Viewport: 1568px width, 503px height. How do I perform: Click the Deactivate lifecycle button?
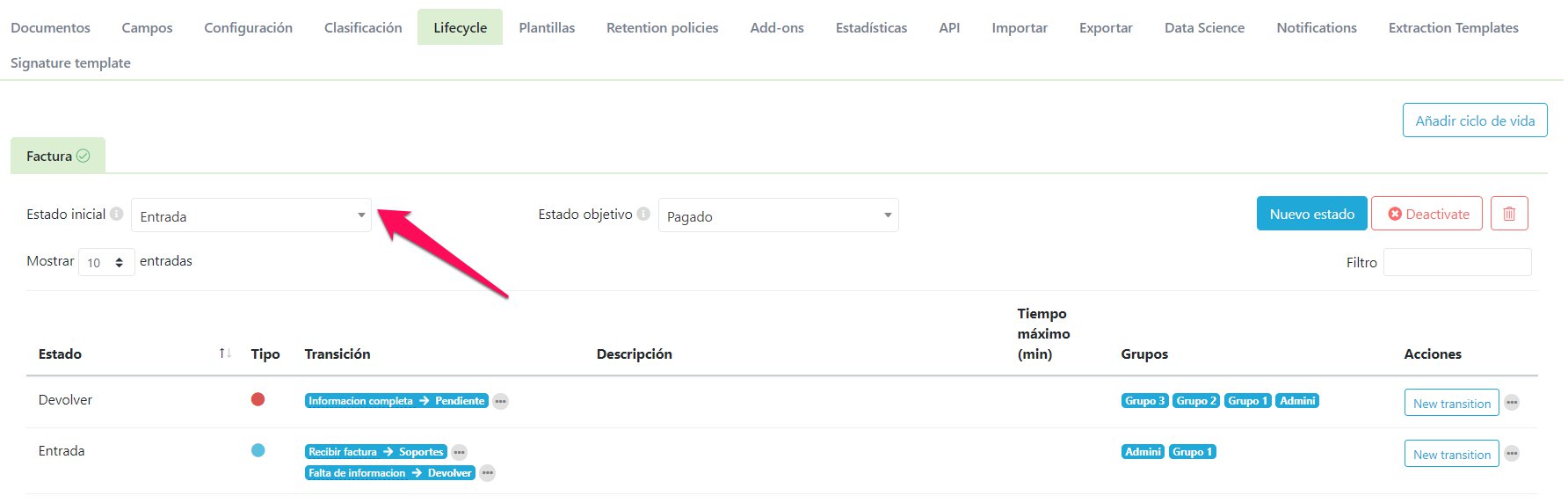(1426, 214)
